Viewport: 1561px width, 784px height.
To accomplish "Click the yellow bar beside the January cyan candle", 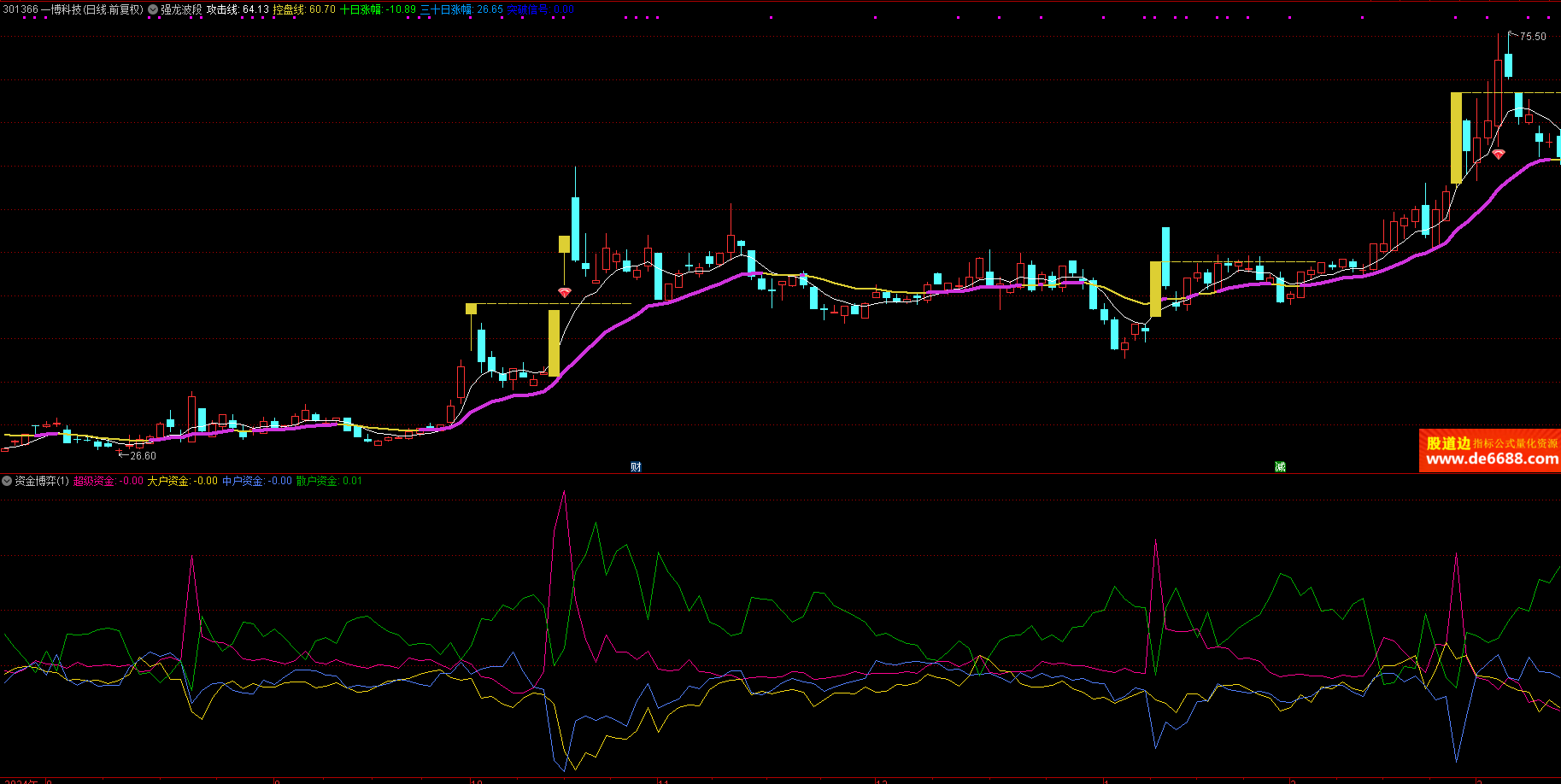I will pos(1155,289).
